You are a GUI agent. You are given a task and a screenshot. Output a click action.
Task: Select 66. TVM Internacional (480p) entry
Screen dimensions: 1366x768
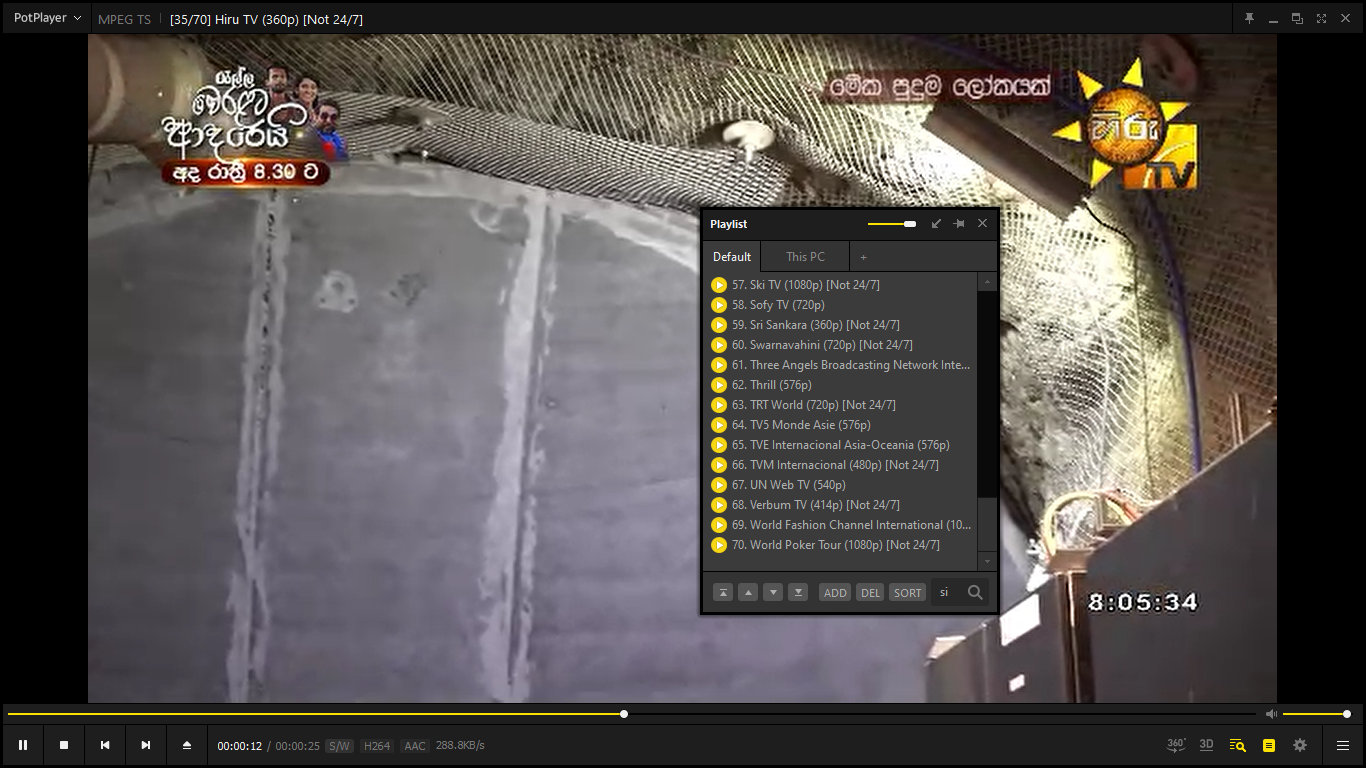[840, 465]
